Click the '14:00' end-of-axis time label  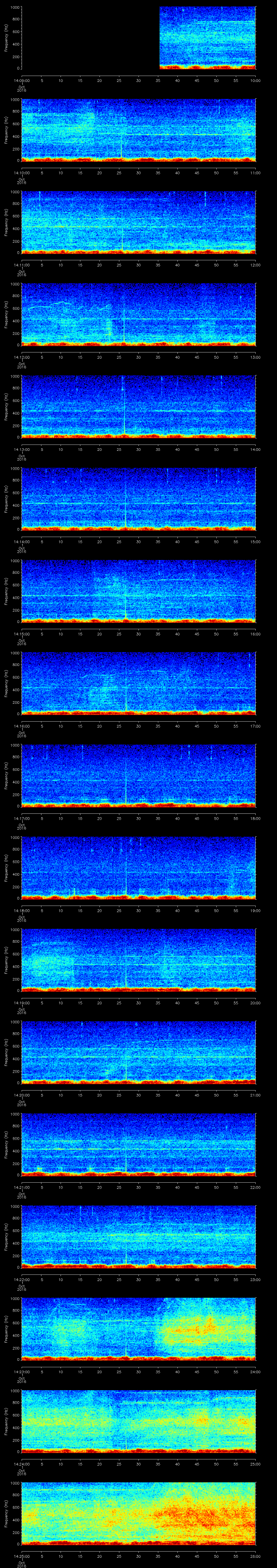pyautogui.click(x=256, y=449)
